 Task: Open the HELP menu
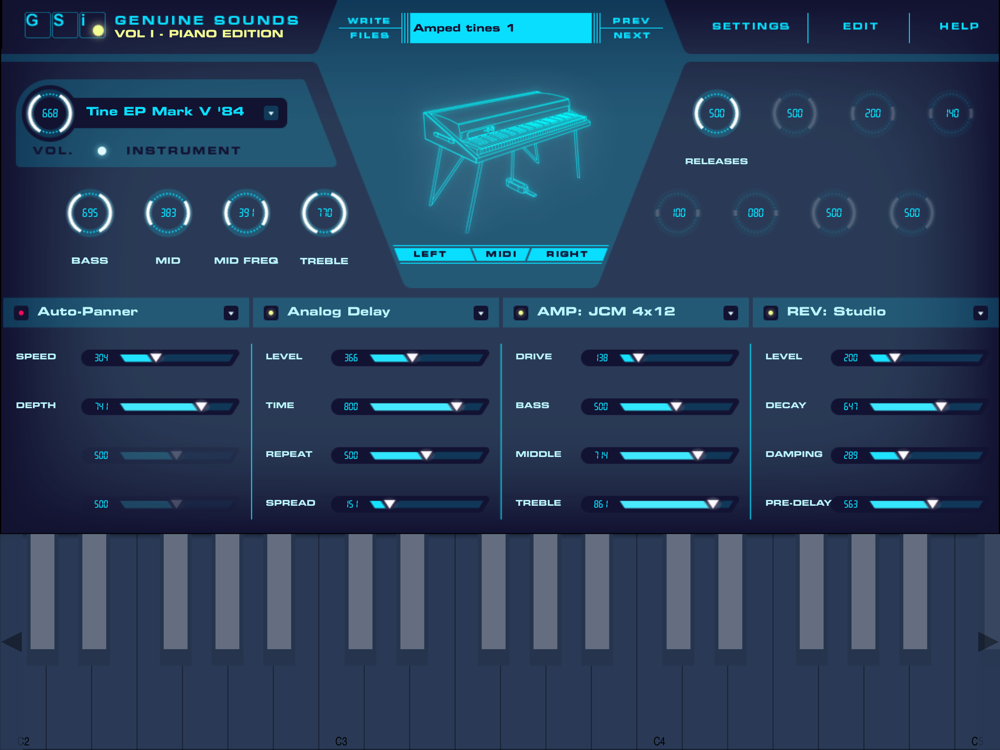[x=959, y=26]
